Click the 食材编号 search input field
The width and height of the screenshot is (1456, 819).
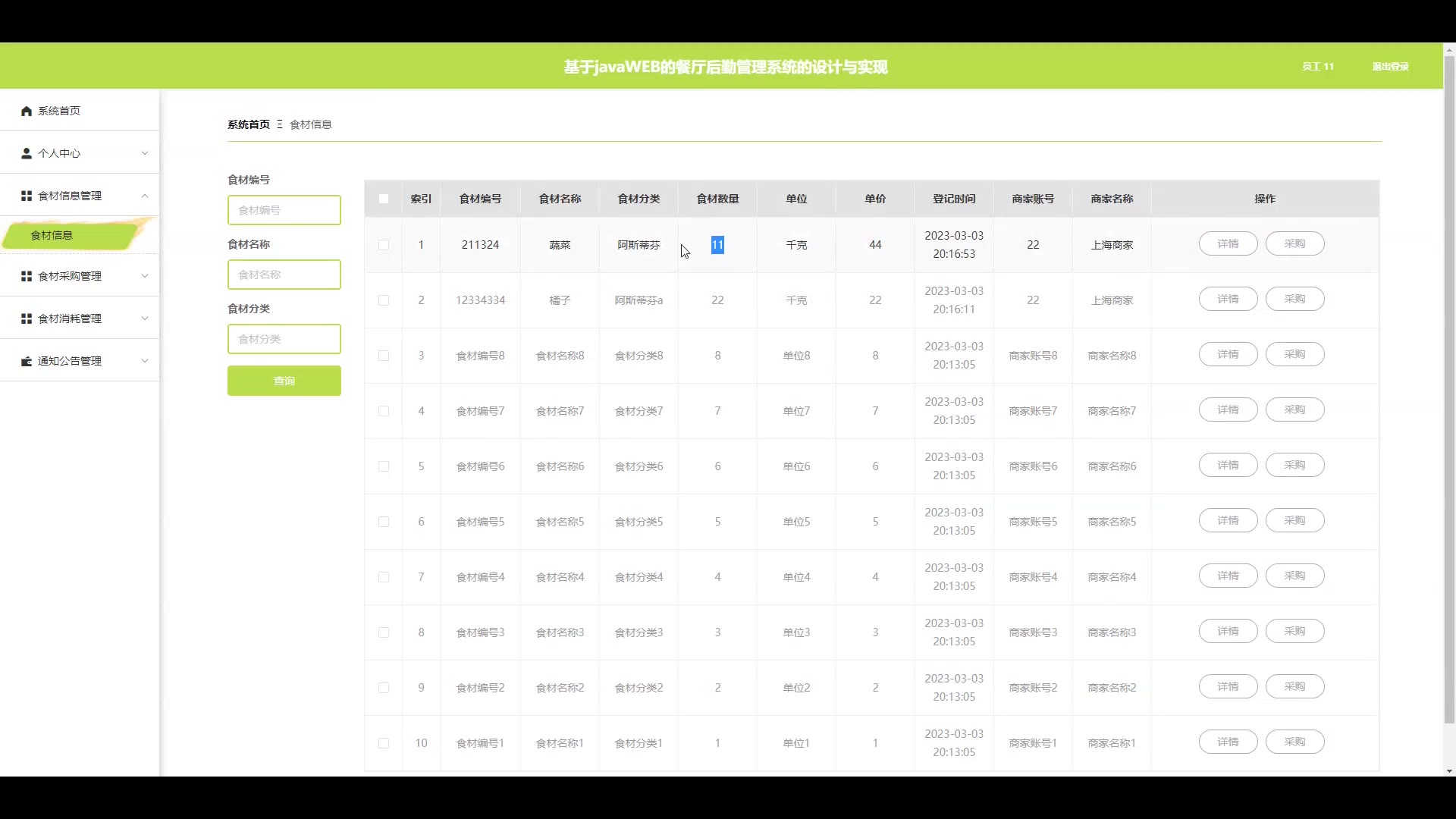coord(284,210)
